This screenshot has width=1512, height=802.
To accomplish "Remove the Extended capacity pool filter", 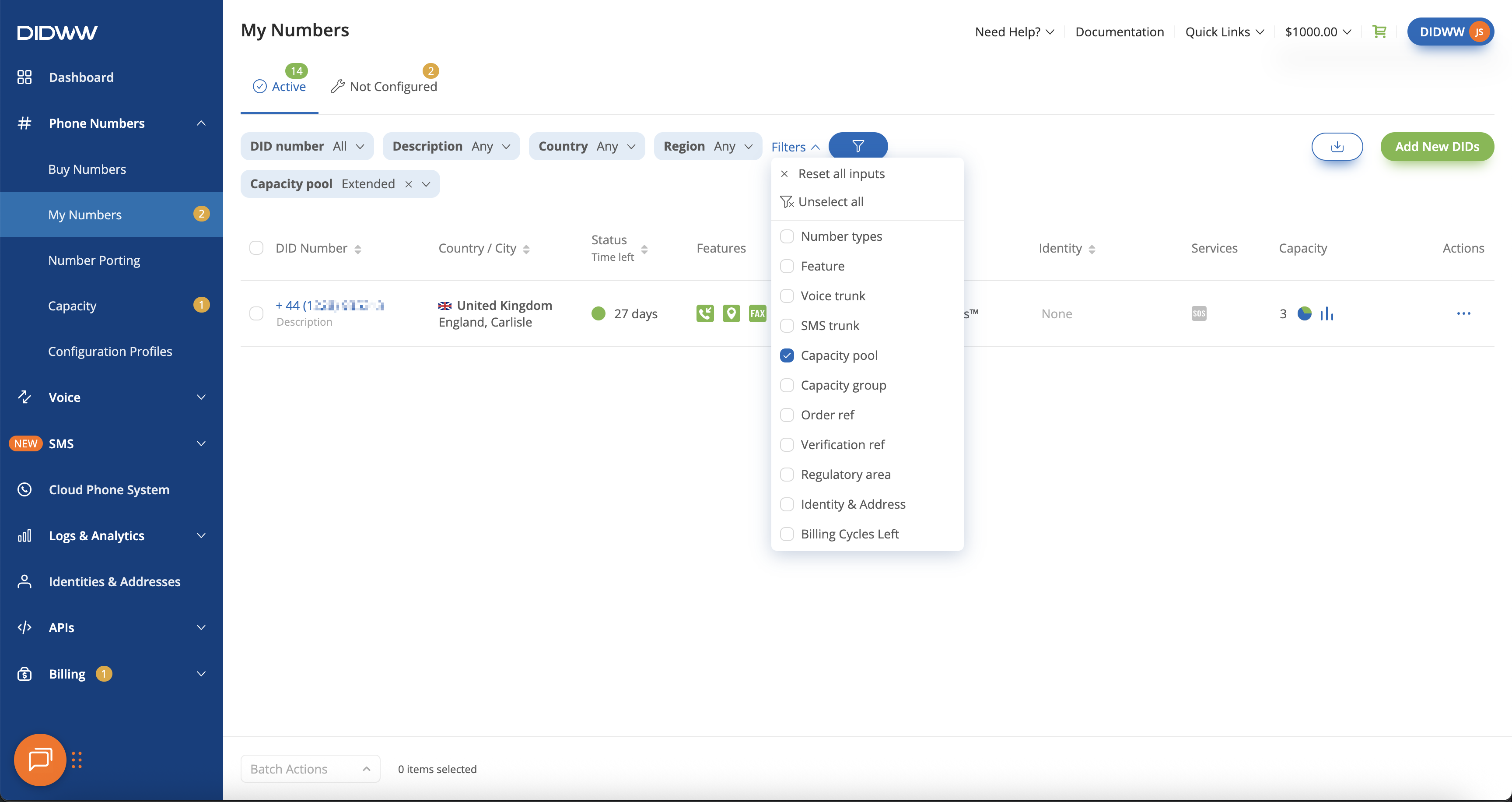I will point(409,184).
